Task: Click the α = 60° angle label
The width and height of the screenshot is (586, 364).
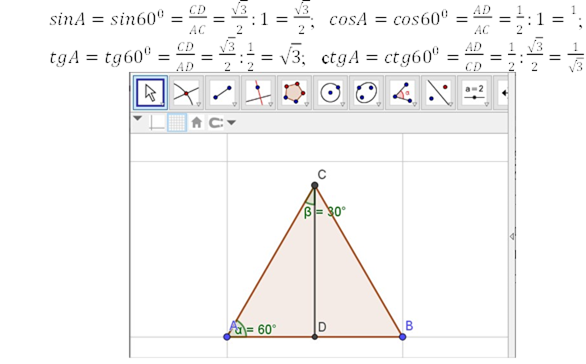Action: 256,329
